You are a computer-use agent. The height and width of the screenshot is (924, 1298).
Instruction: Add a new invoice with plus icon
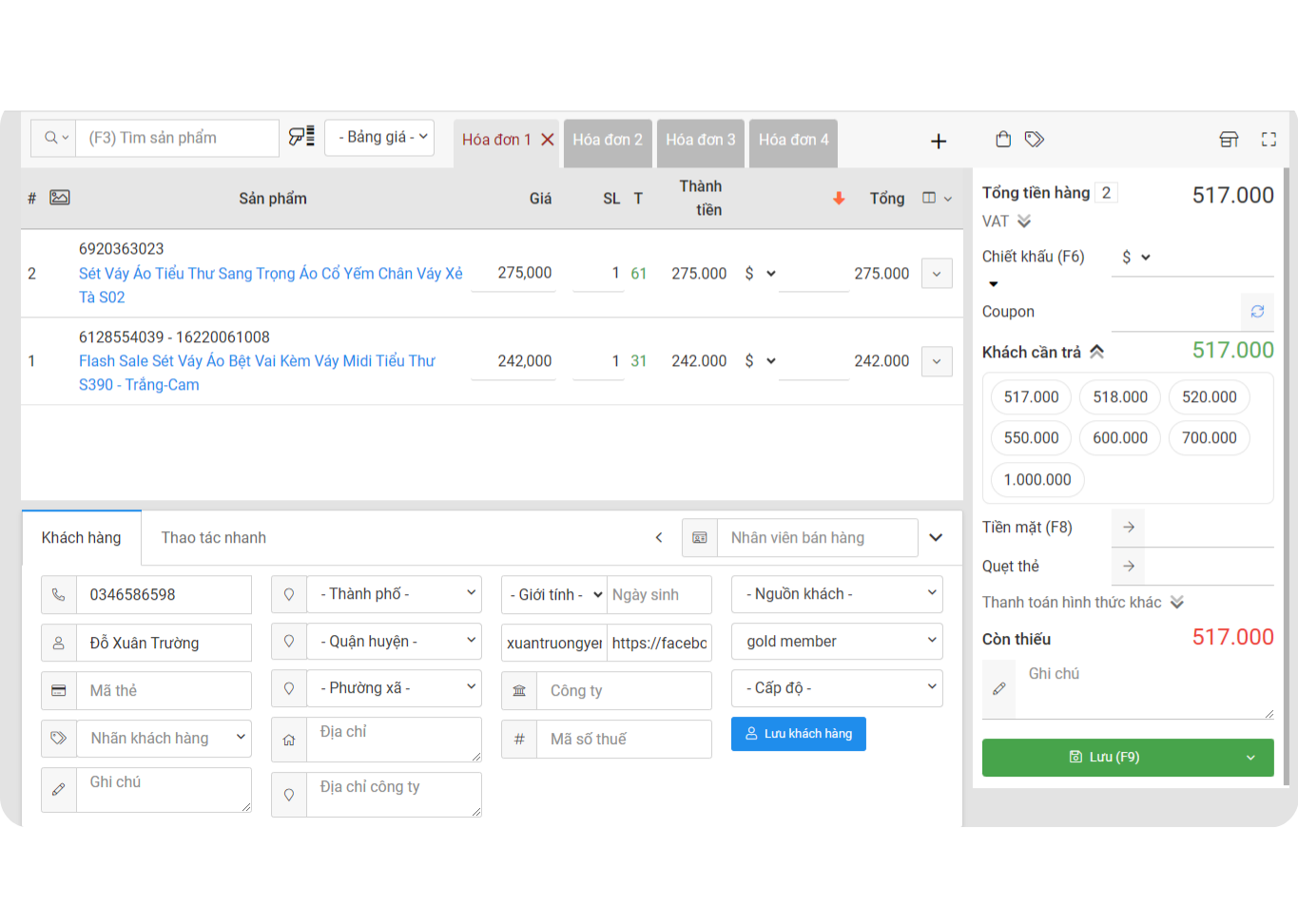(x=938, y=141)
